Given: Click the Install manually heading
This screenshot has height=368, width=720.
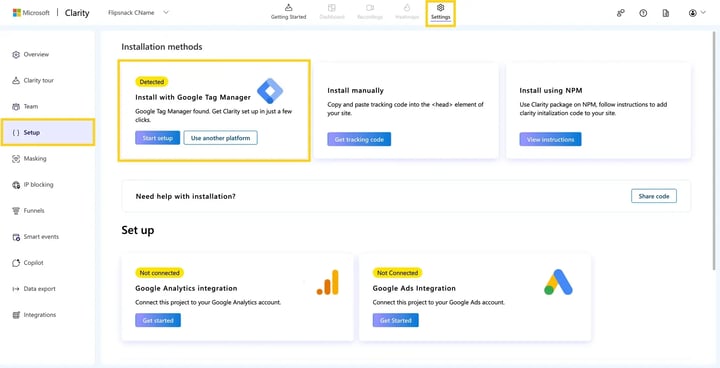Looking at the screenshot, I should point(355,91).
